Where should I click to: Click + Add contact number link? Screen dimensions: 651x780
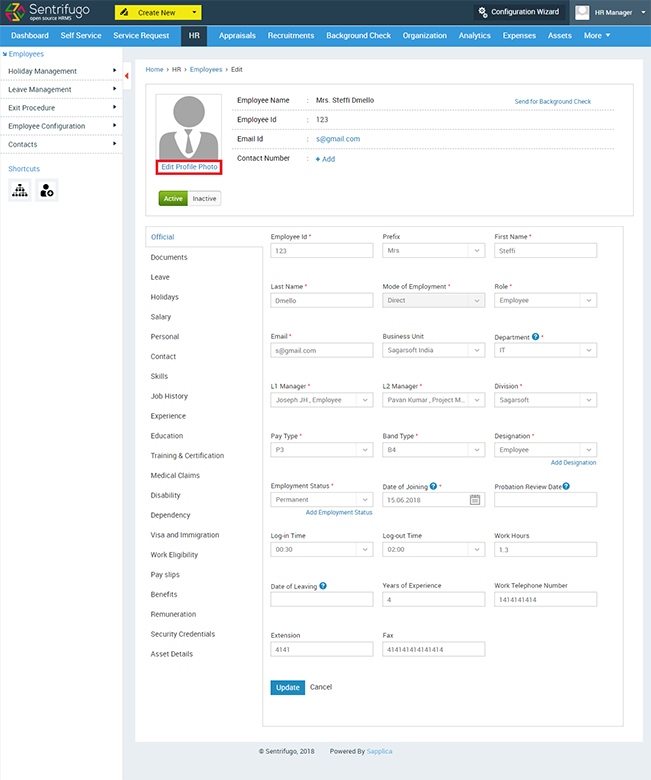[325, 159]
